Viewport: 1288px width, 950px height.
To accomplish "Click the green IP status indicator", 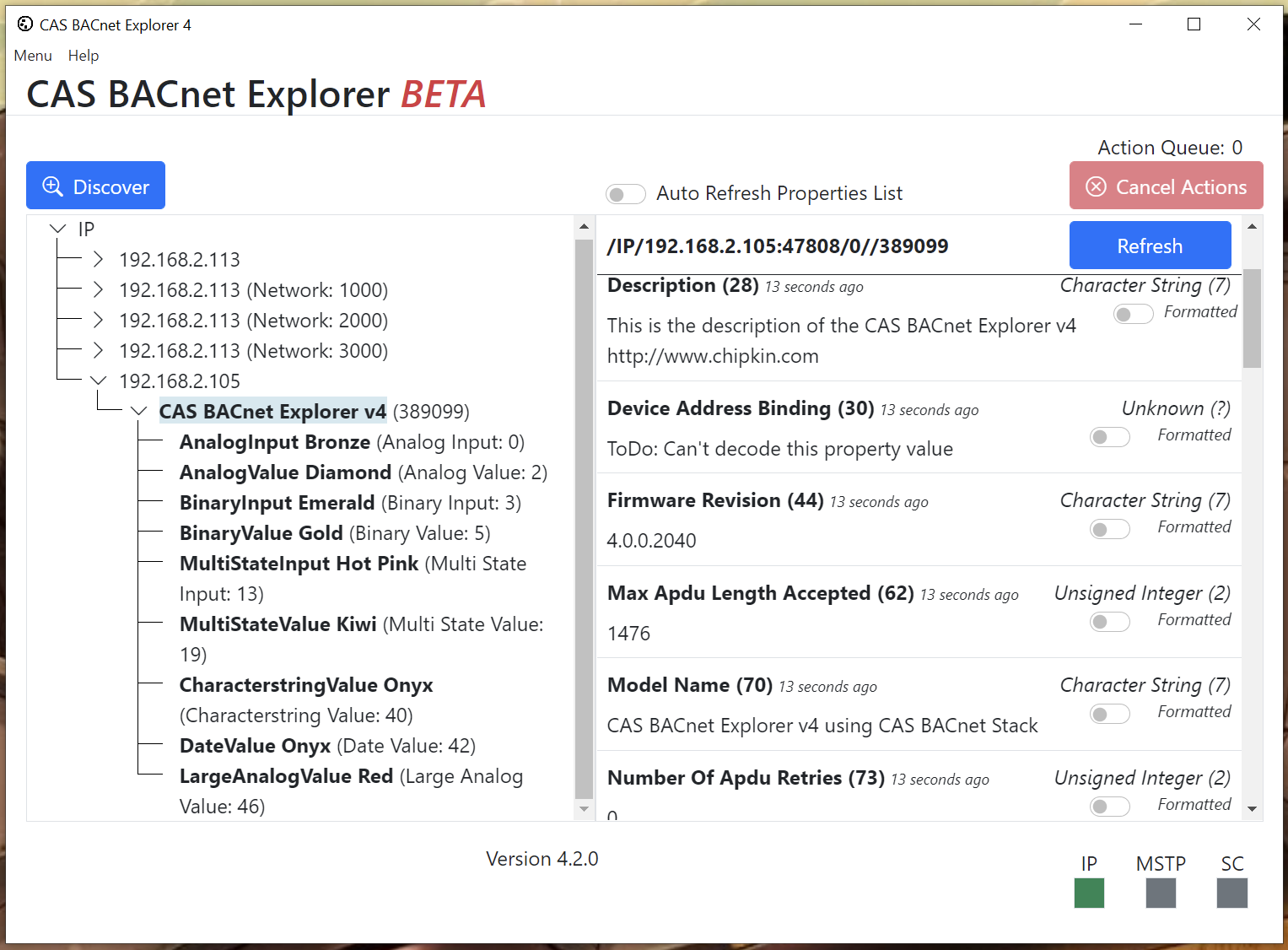I will click(x=1089, y=893).
